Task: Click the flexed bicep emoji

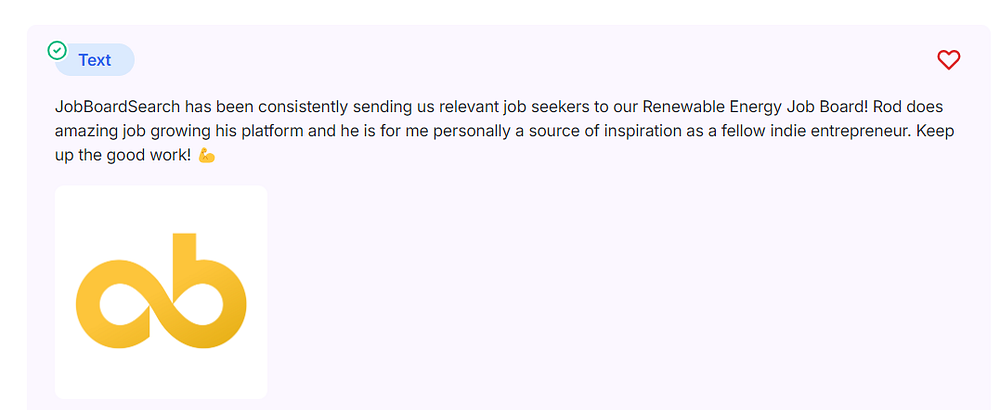Action: (x=207, y=157)
